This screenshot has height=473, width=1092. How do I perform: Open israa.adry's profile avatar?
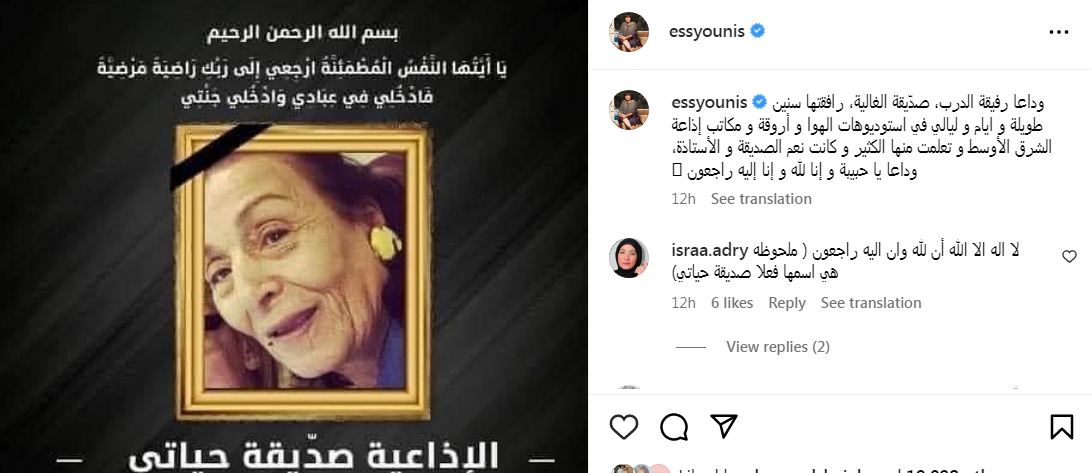[629, 258]
